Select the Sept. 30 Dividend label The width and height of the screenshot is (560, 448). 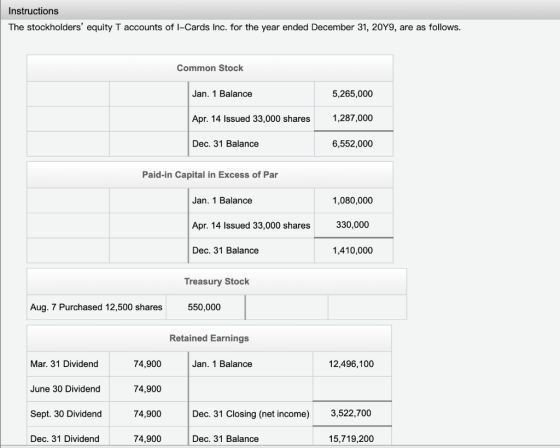pyautogui.click(x=66, y=414)
